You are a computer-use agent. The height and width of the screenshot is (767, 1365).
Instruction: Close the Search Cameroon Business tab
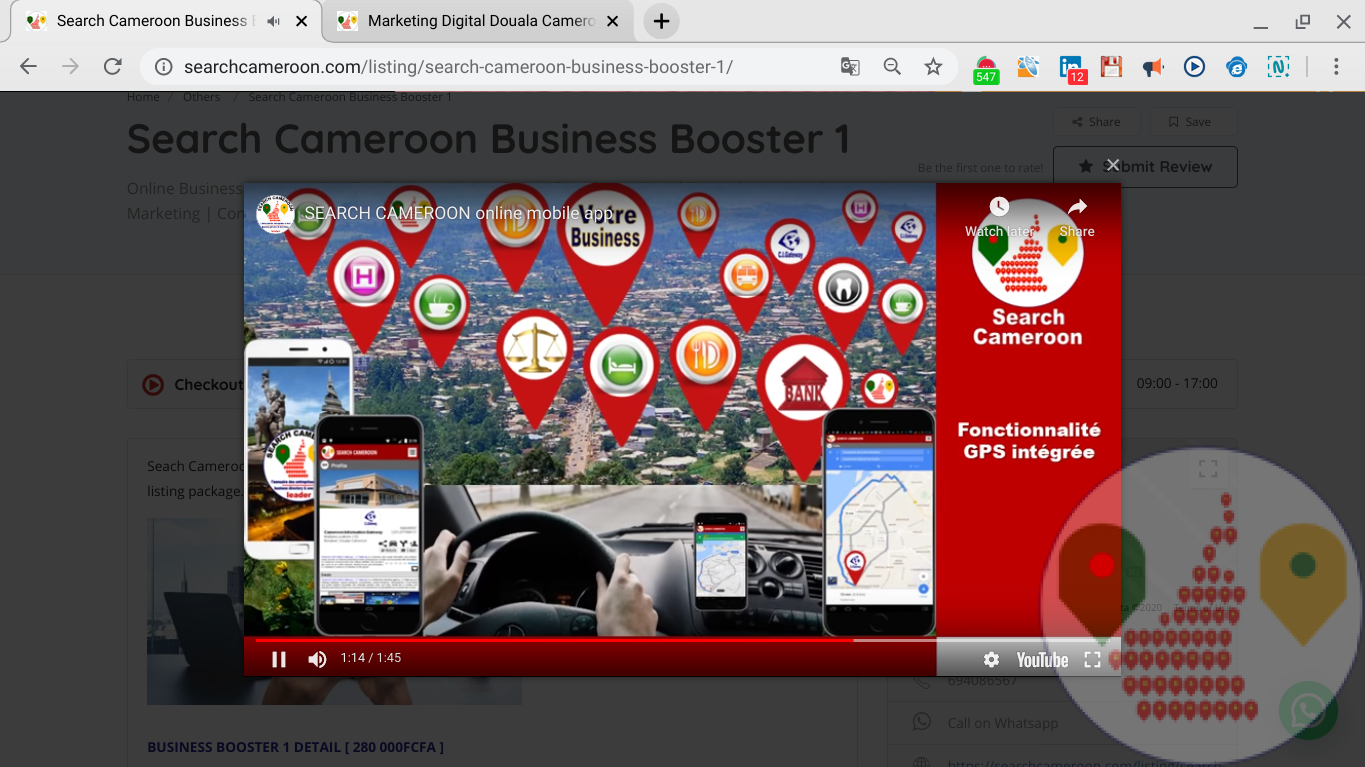click(x=301, y=21)
